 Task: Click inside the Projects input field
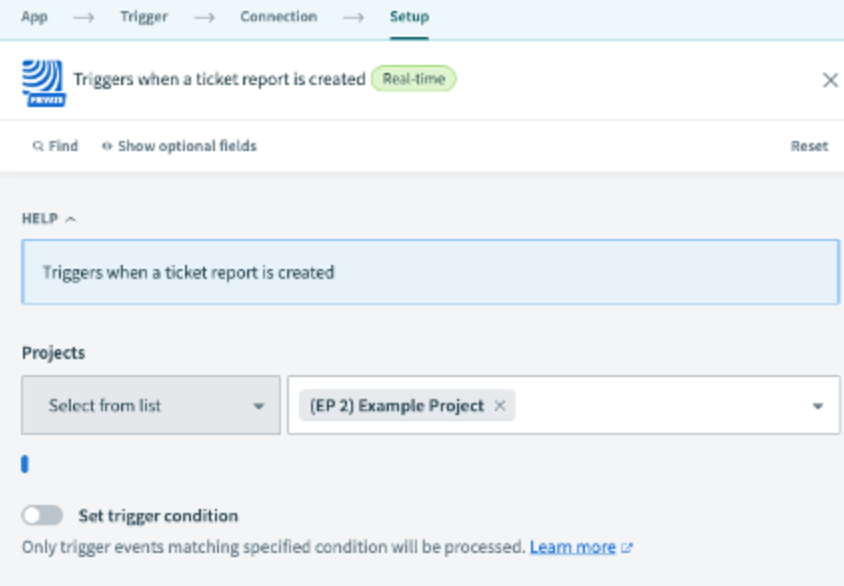tap(660, 405)
